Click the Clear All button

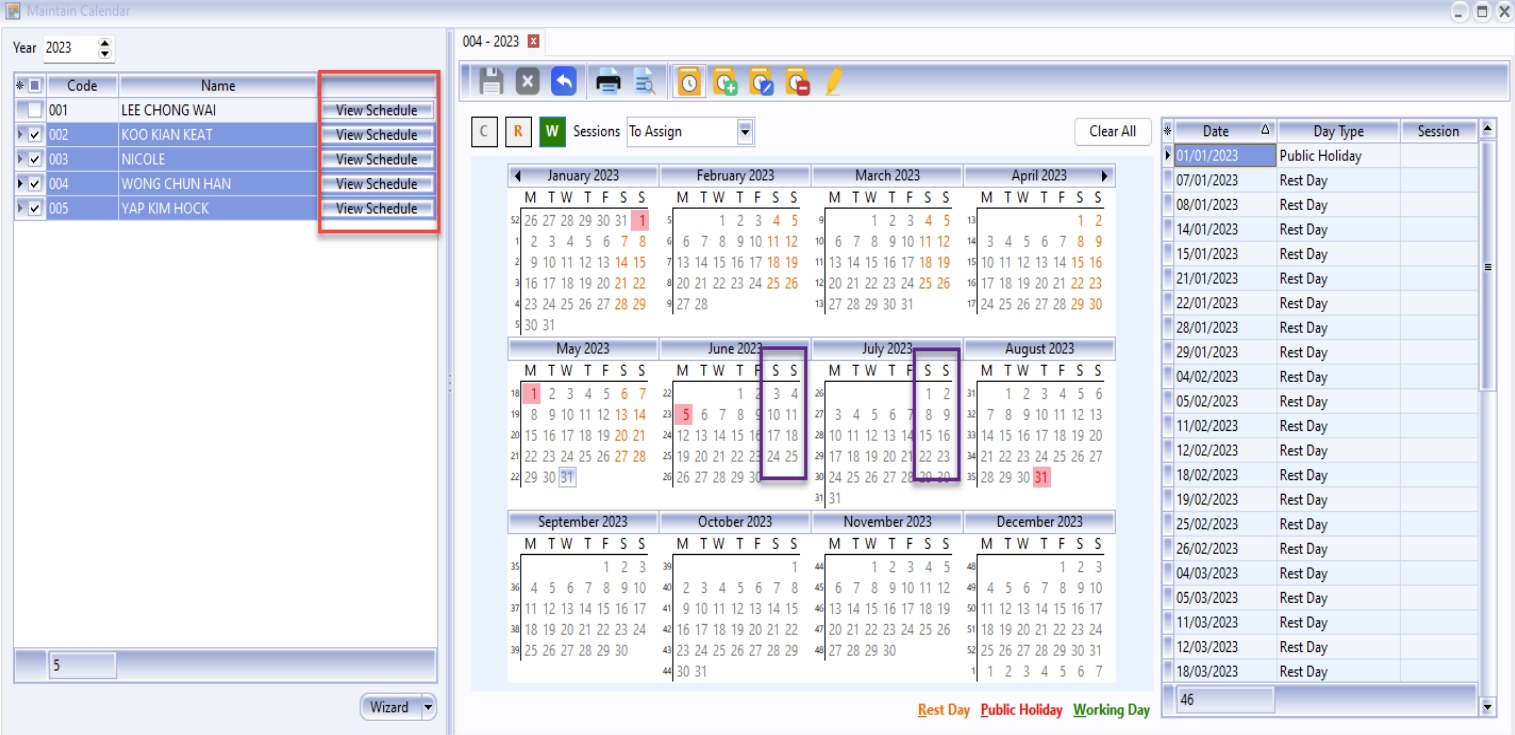(x=1113, y=131)
